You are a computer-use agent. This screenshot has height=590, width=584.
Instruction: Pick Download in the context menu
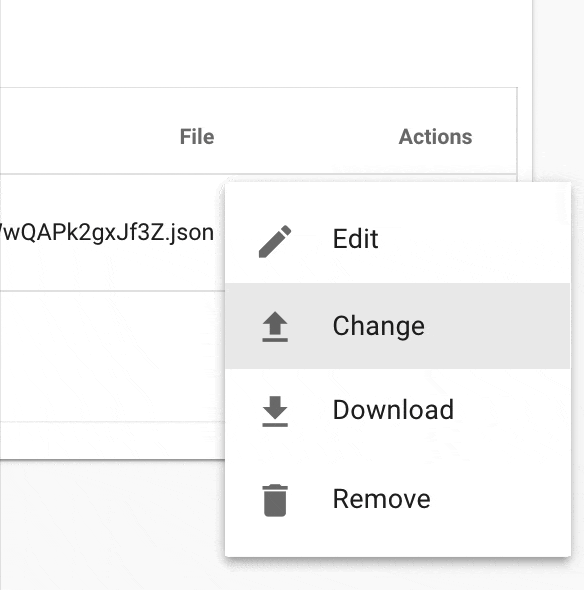[x=398, y=411]
